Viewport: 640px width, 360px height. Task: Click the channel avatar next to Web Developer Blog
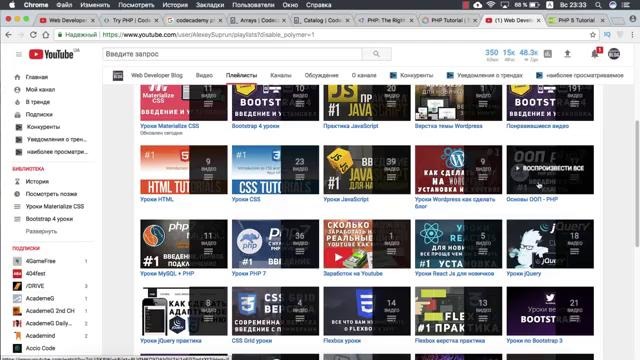click(x=118, y=76)
